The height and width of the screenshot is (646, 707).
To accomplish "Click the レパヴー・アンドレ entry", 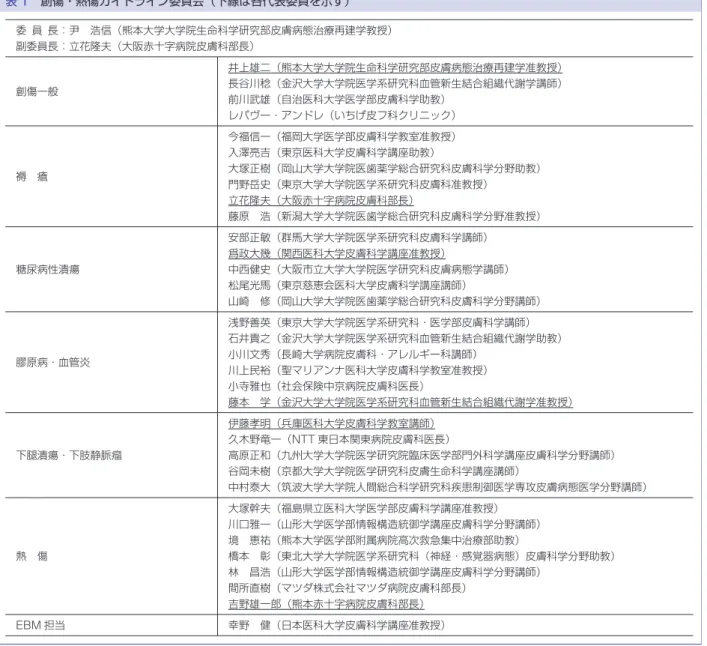I will pos(342,115).
